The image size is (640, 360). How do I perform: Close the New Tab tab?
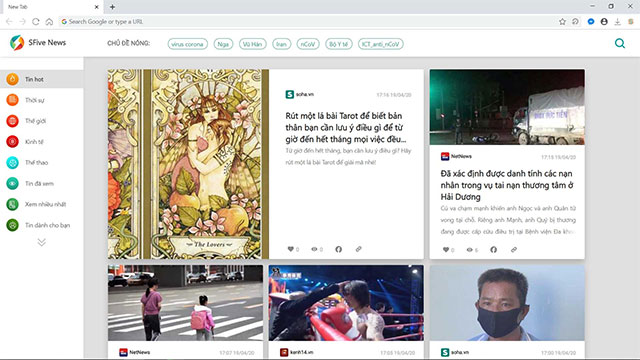(x=97, y=7)
